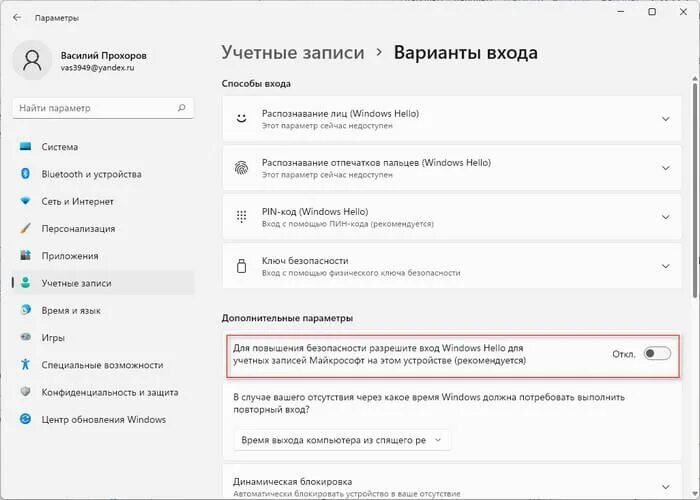Click the Игры gamepad icon
The height and width of the screenshot is (500, 700).
tap(25, 337)
